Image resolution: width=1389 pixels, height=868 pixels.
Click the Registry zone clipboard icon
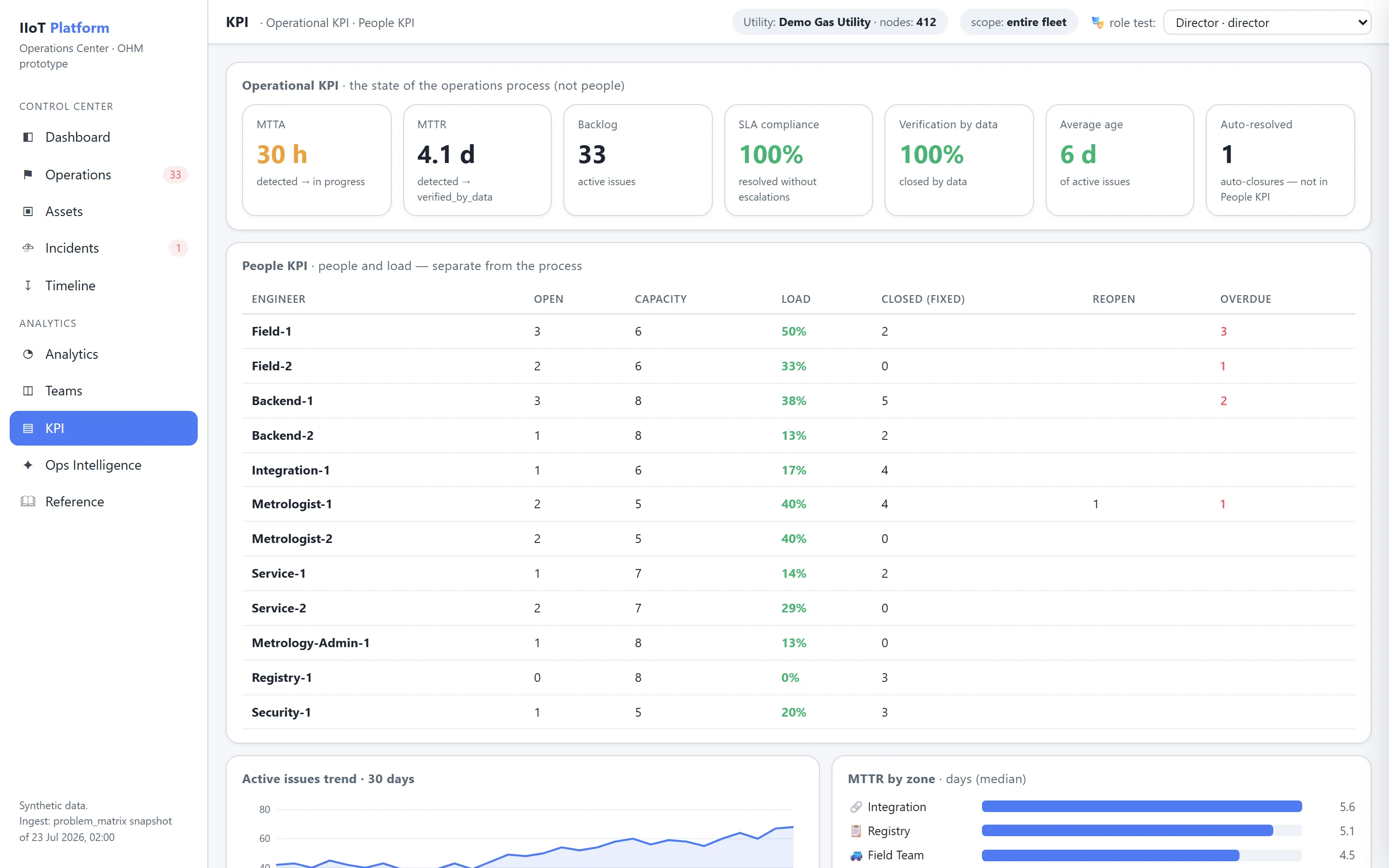(x=856, y=831)
